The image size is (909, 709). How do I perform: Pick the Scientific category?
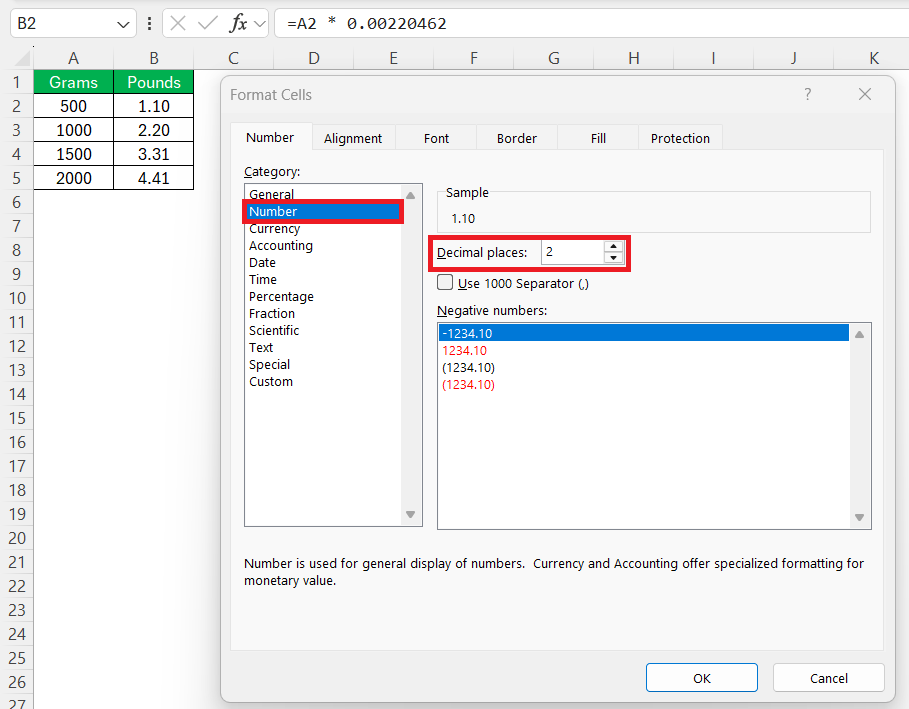[x=323, y=330]
